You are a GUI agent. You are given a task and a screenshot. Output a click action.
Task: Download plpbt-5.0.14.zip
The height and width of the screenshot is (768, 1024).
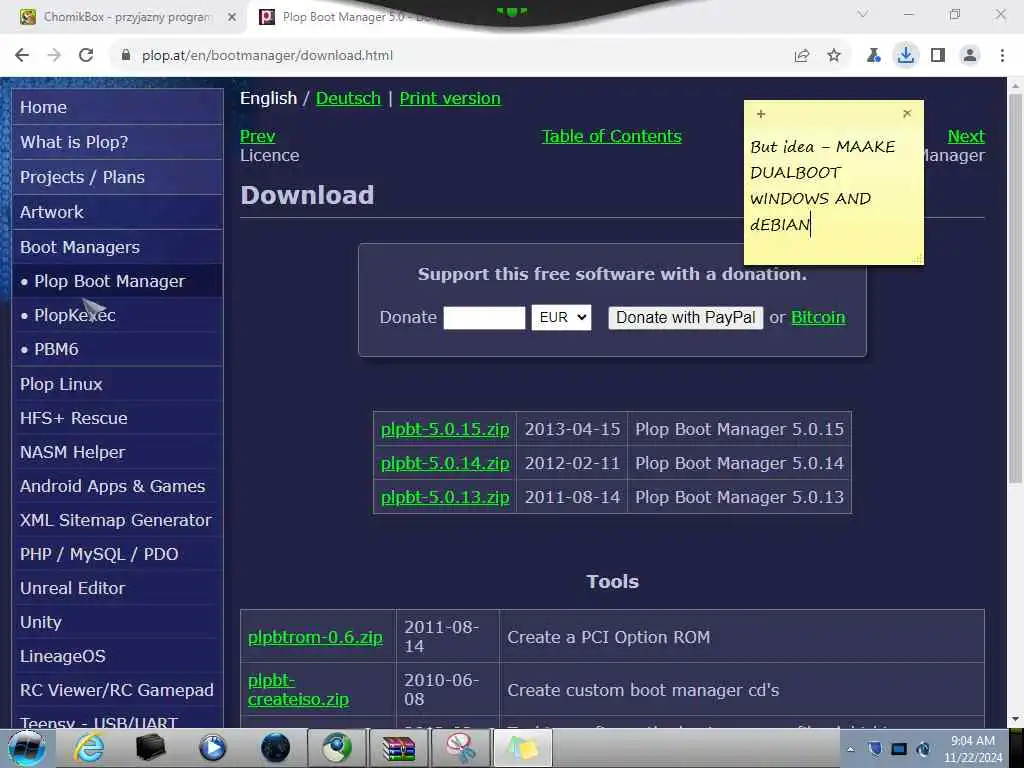pos(445,463)
